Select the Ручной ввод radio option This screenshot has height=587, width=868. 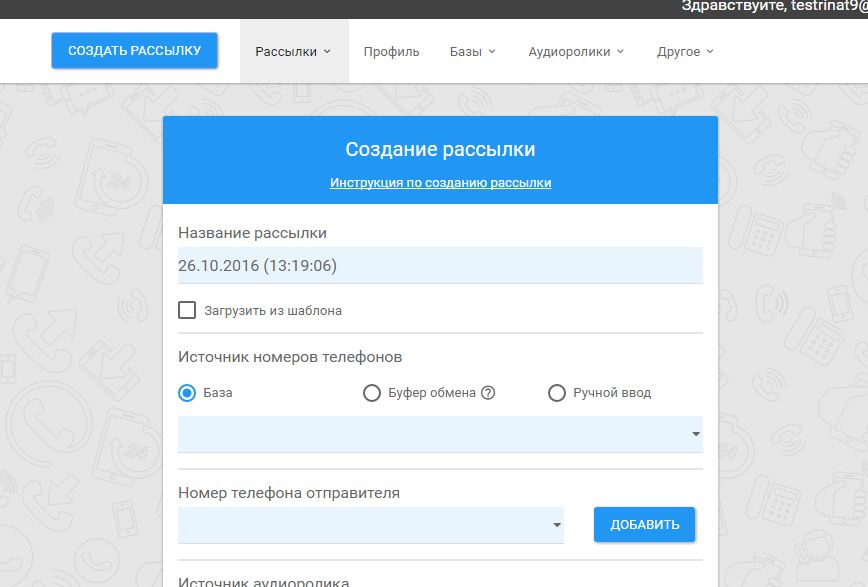557,393
